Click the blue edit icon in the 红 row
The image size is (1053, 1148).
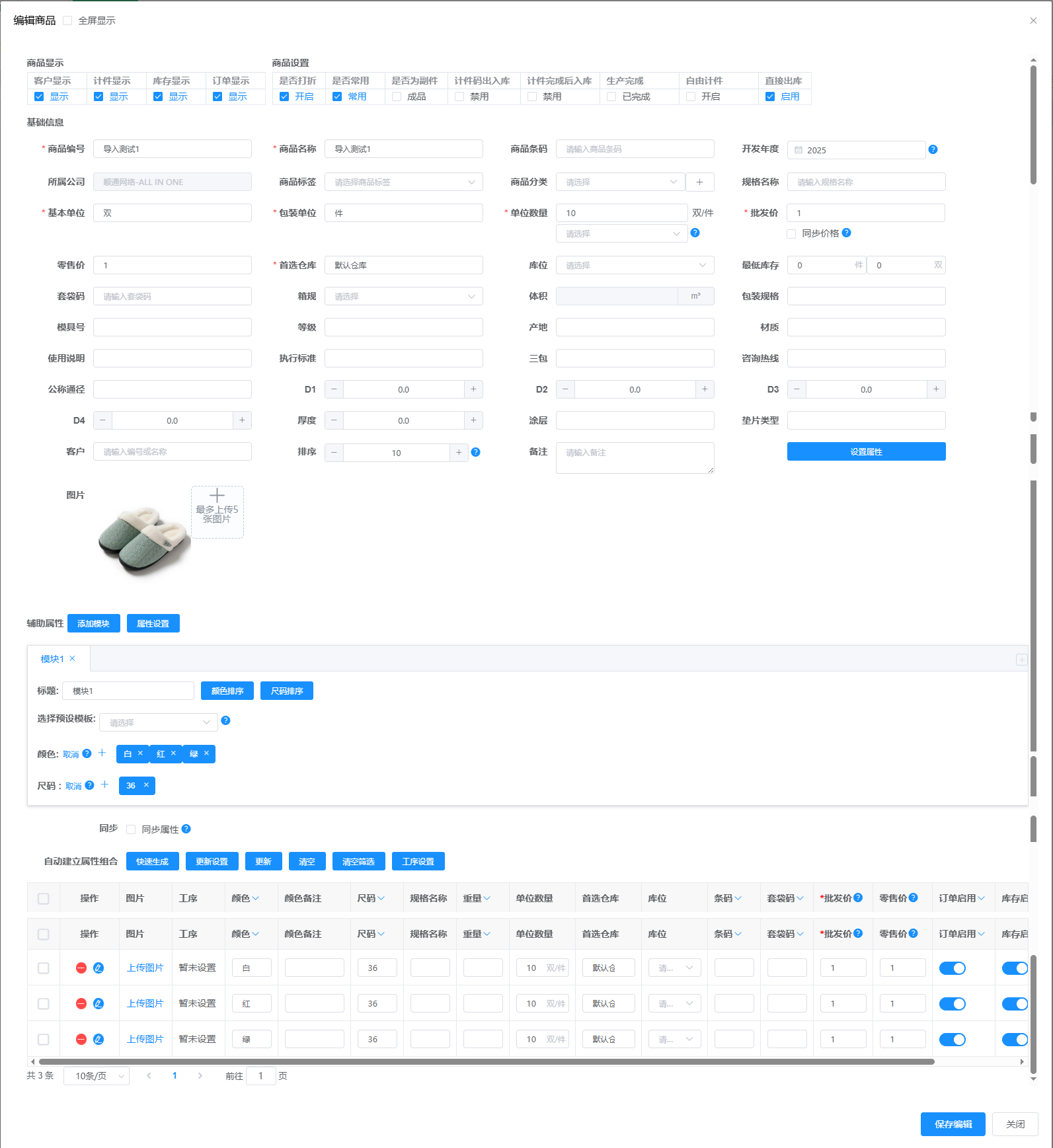click(x=98, y=1003)
